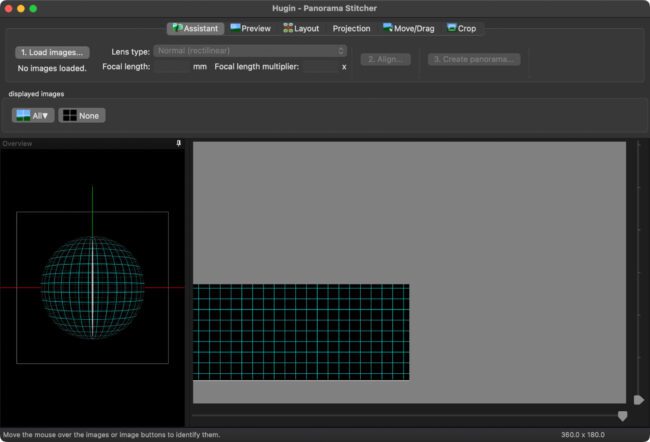Click the Focal length multiplier field

click(x=320, y=66)
